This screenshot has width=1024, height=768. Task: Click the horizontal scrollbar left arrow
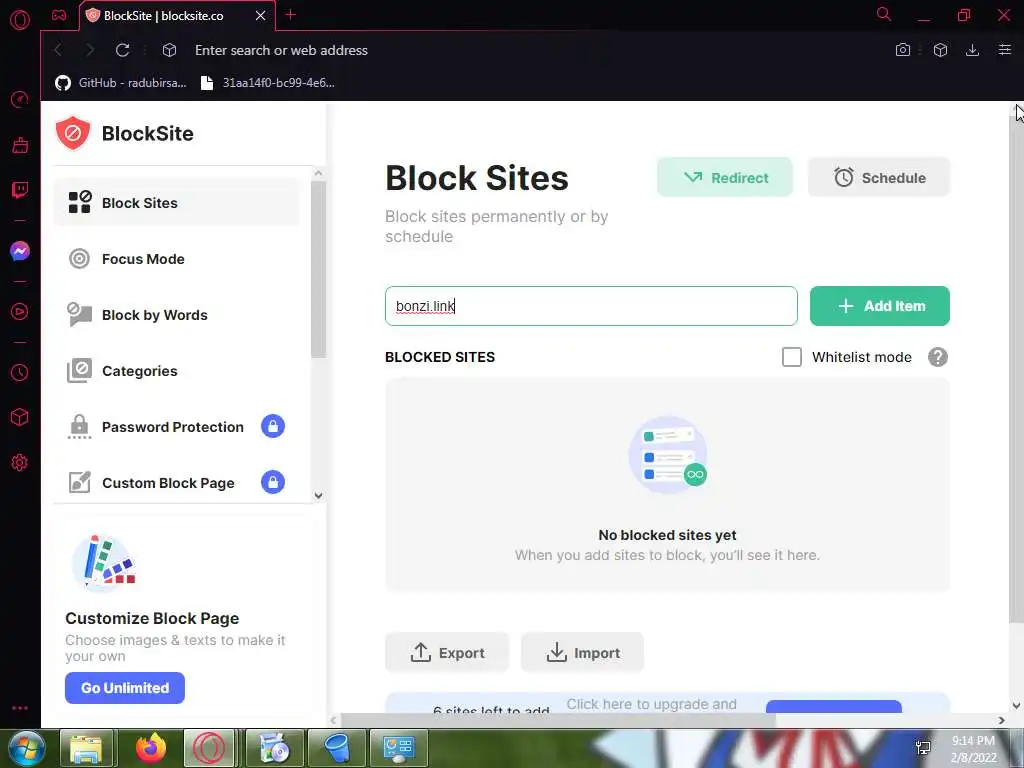[334, 720]
